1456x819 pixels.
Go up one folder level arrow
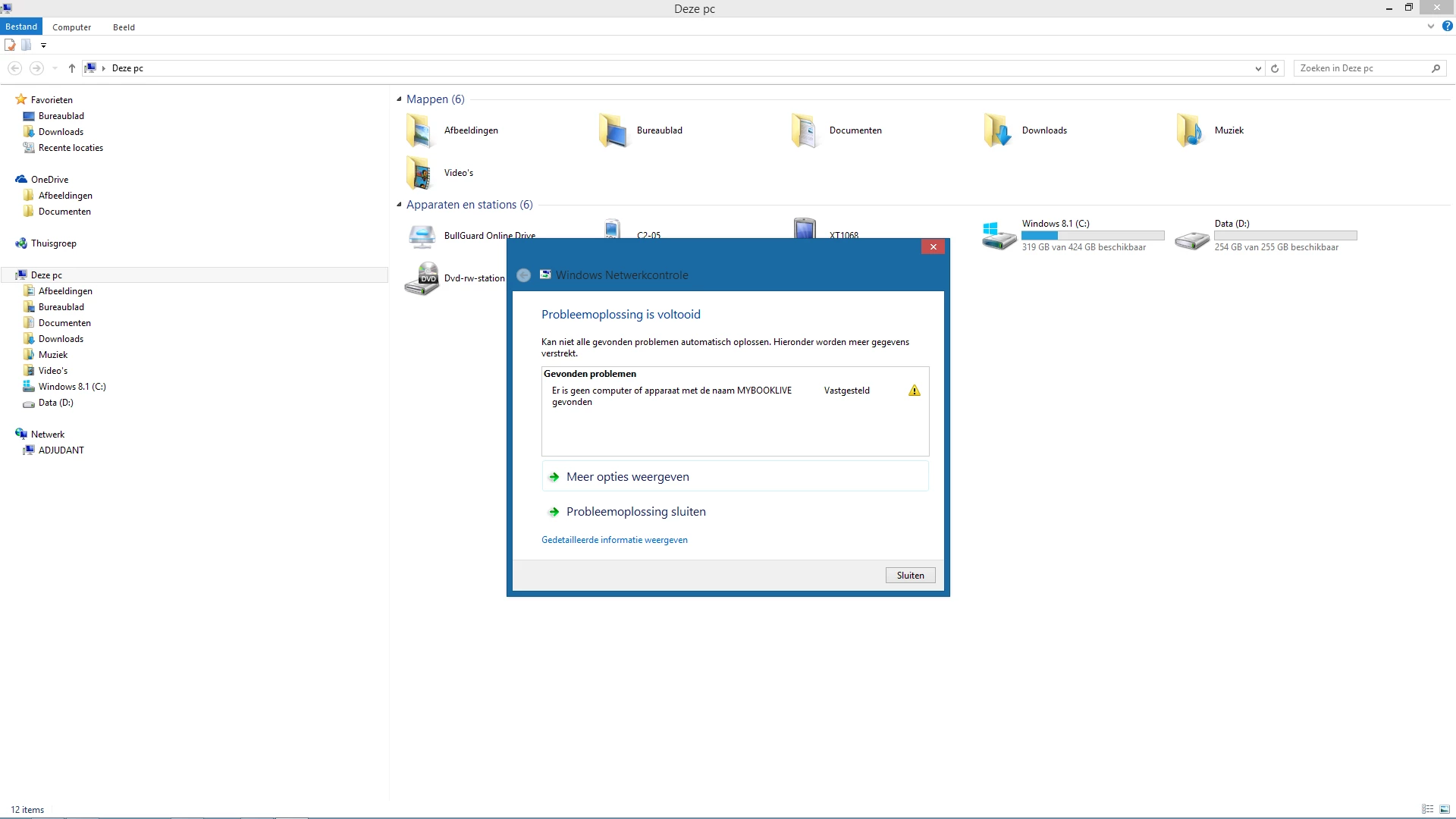(x=71, y=68)
